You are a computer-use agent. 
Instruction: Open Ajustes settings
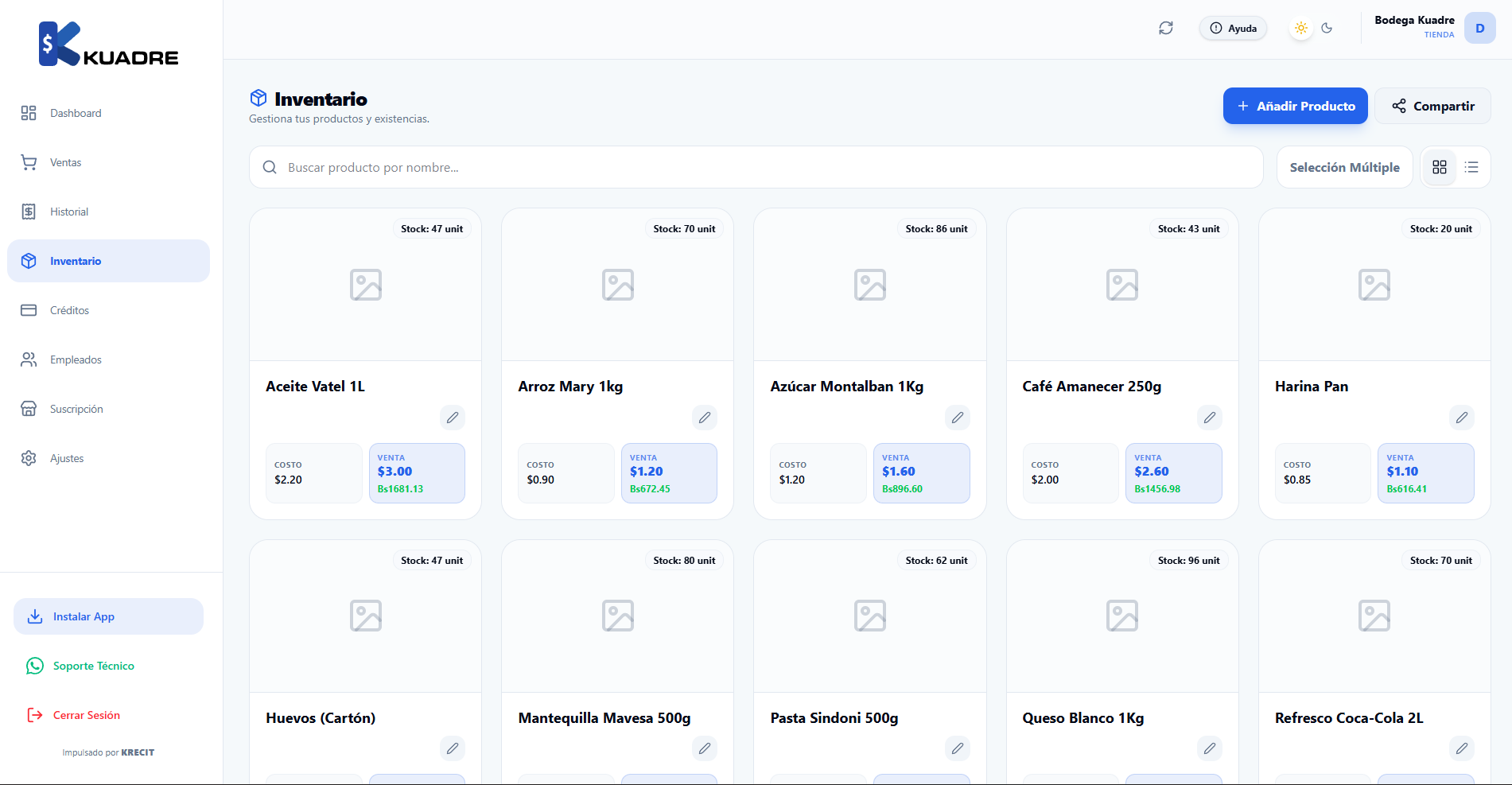coord(108,458)
